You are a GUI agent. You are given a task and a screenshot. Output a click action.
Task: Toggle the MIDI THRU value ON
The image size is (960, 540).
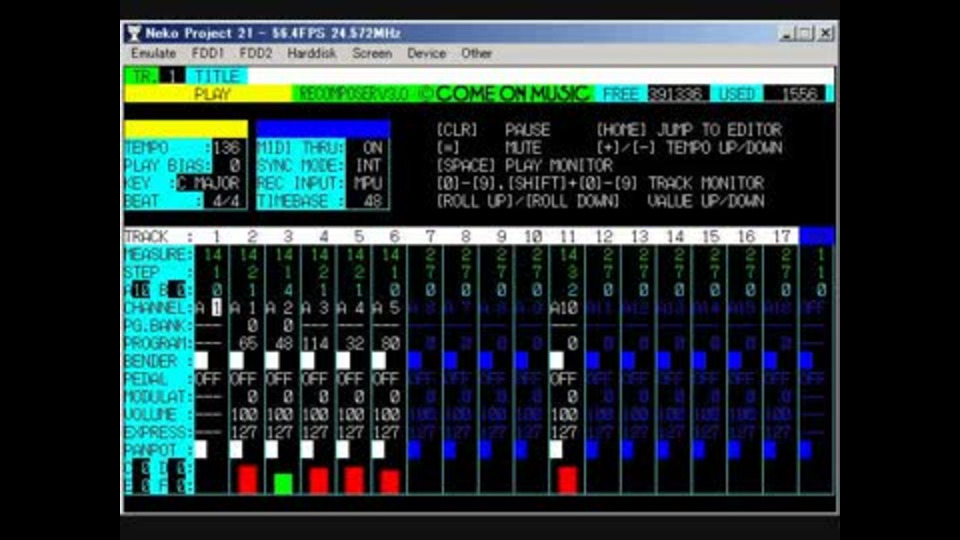point(372,148)
